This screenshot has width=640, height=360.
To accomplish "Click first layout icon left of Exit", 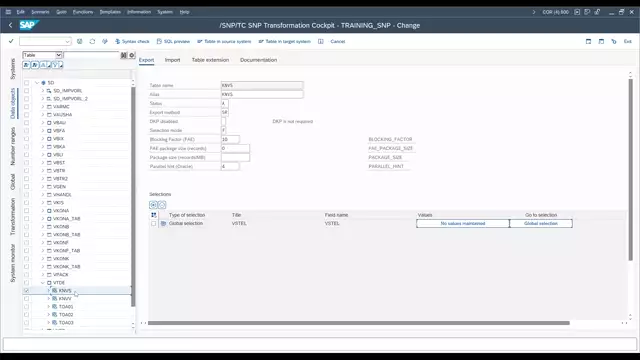I will 588,41.
